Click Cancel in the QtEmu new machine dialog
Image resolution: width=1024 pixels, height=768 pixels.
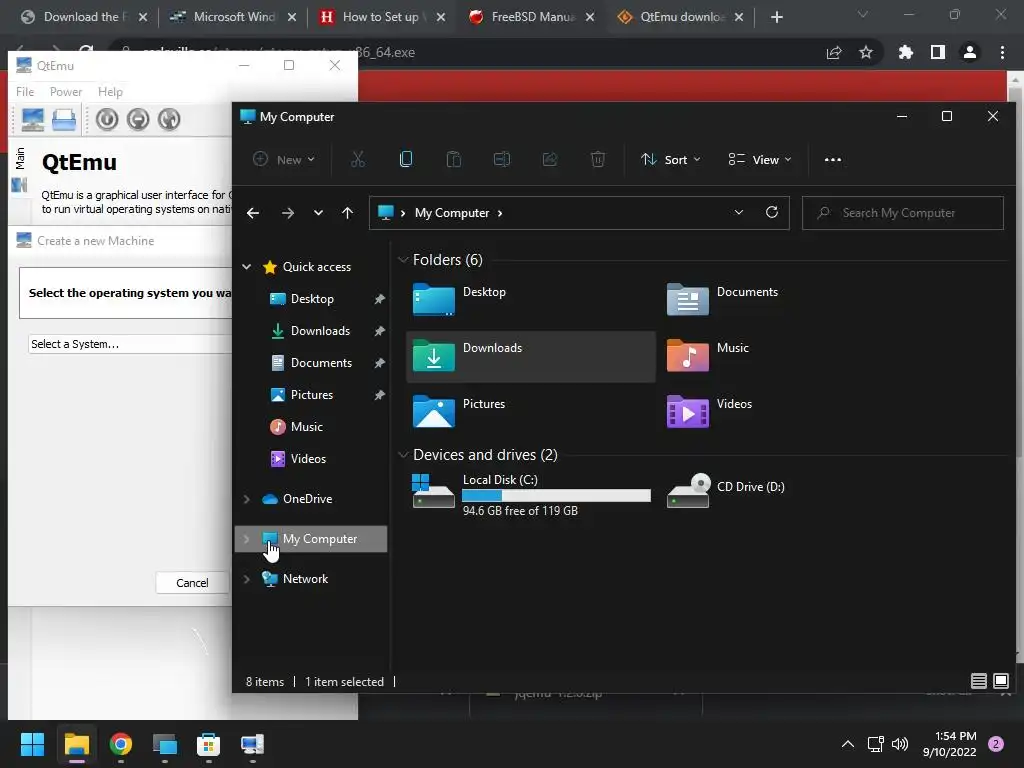point(192,583)
